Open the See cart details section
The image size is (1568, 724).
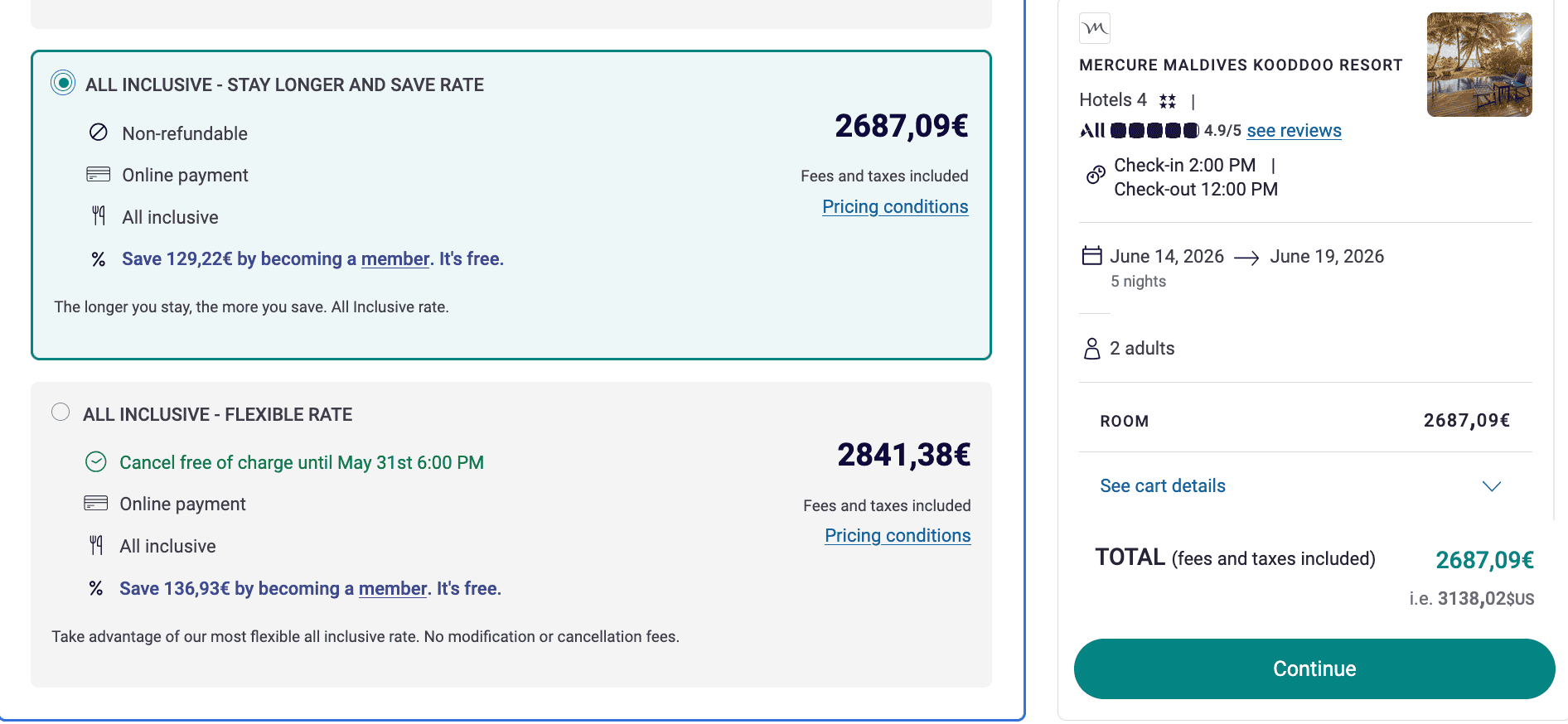(x=1162, y=486)
